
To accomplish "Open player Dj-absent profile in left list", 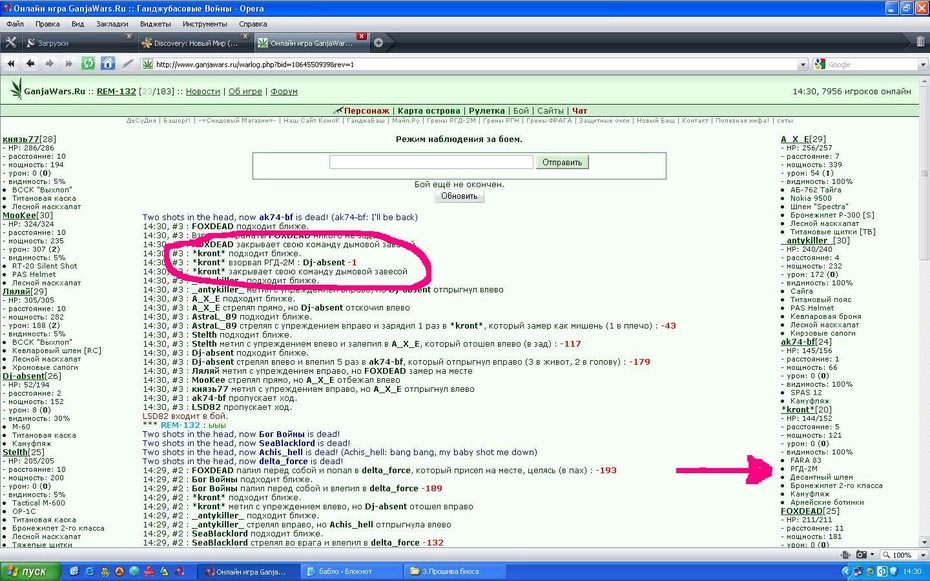I will click(x=24, y=376).
